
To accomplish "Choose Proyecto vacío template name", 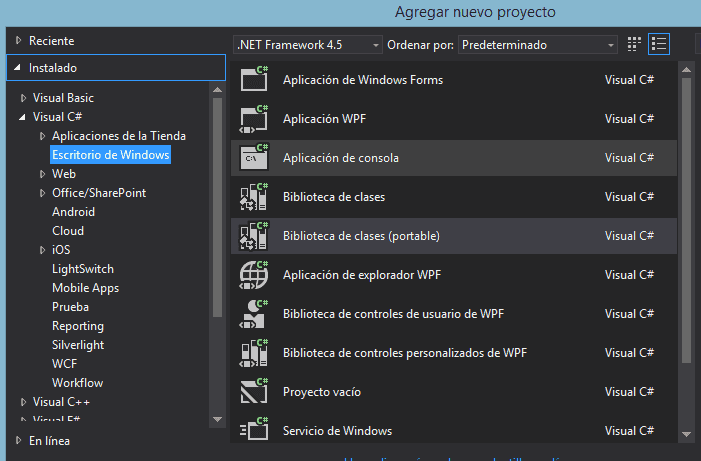I will click(x=322, y=392).
